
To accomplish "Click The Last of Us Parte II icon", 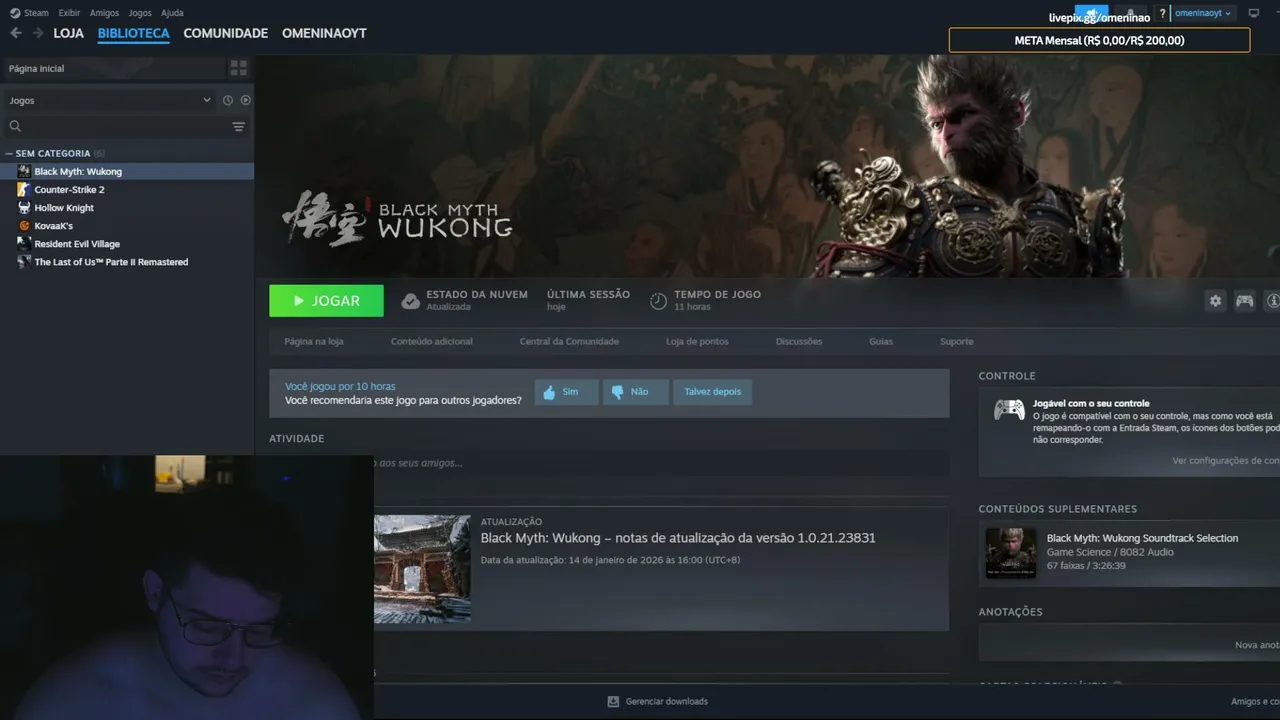I will 24,261.
